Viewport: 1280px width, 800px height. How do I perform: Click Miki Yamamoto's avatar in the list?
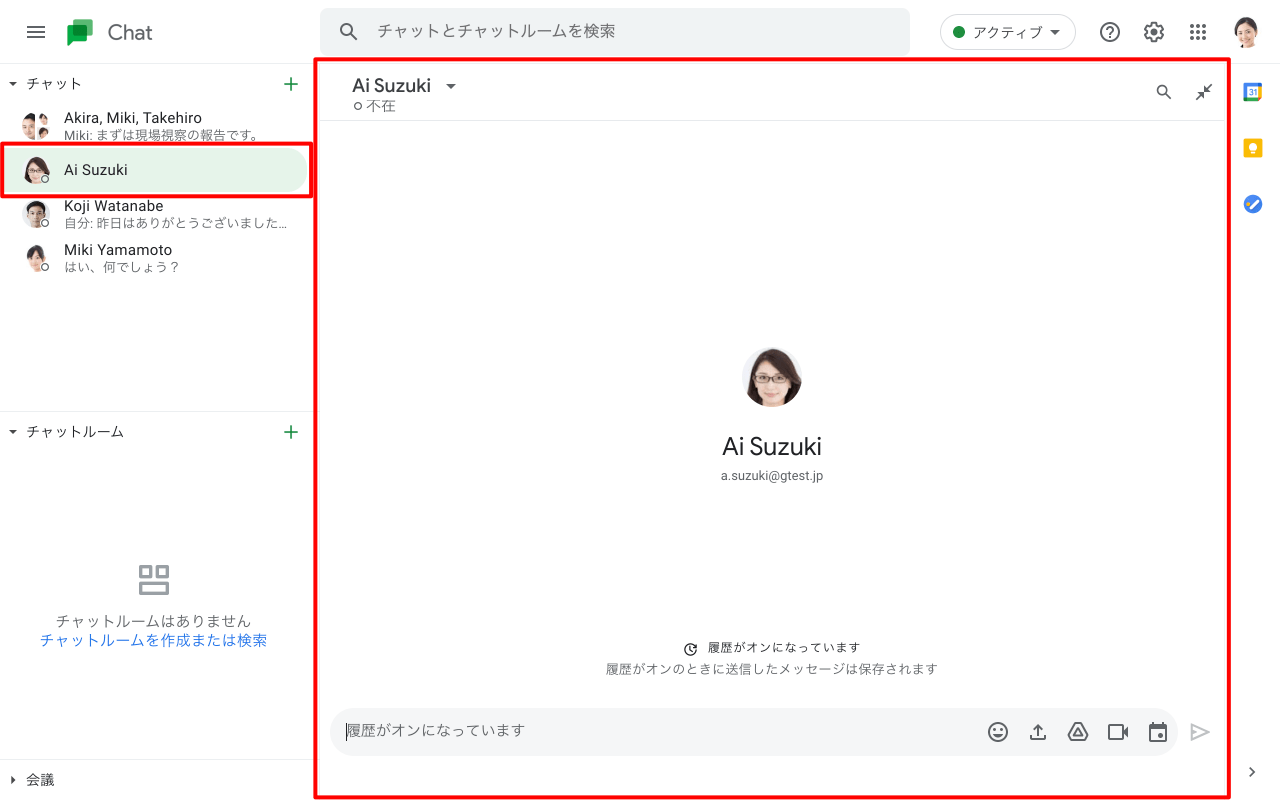[36, 258]
